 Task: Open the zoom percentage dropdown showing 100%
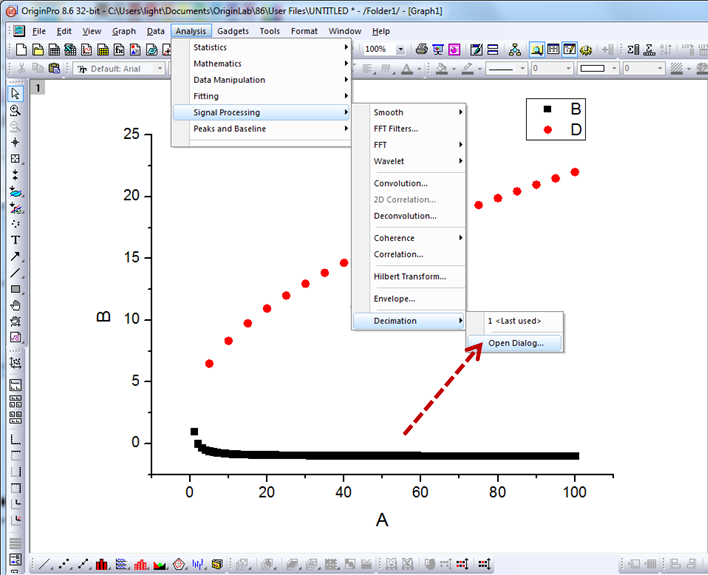coord(401,49)
